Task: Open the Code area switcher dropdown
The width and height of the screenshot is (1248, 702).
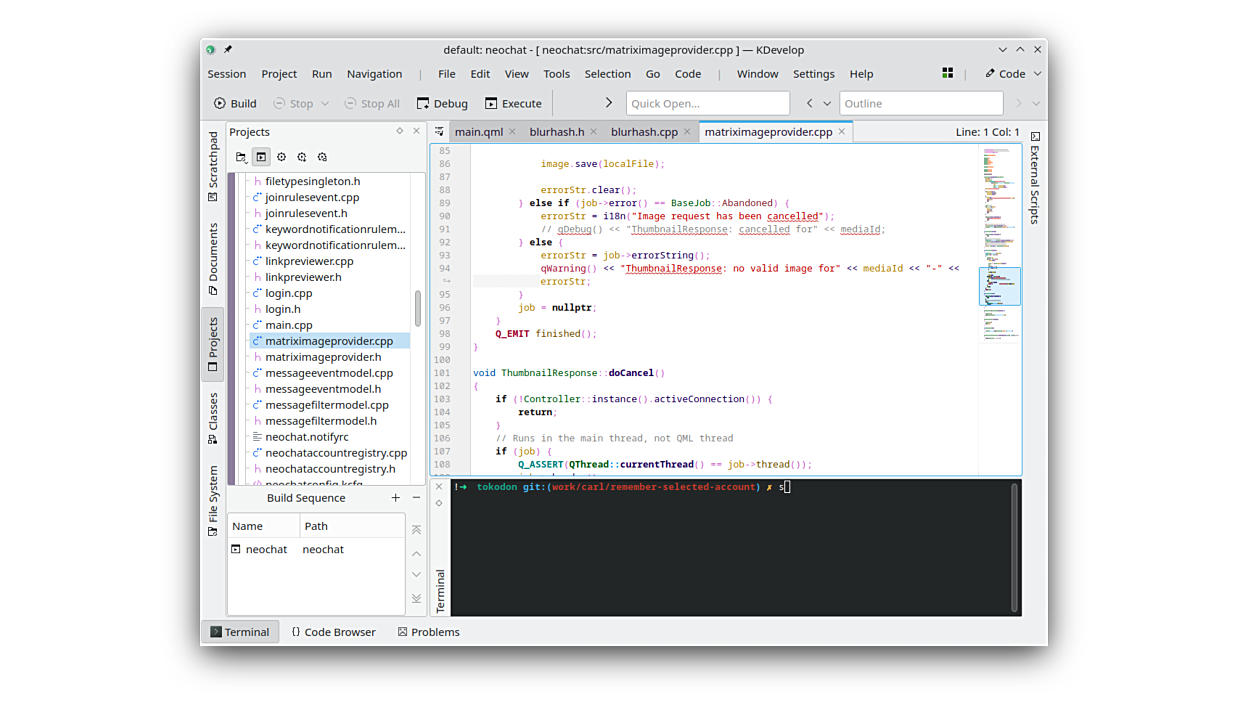Action: [x=1012, y=73]
